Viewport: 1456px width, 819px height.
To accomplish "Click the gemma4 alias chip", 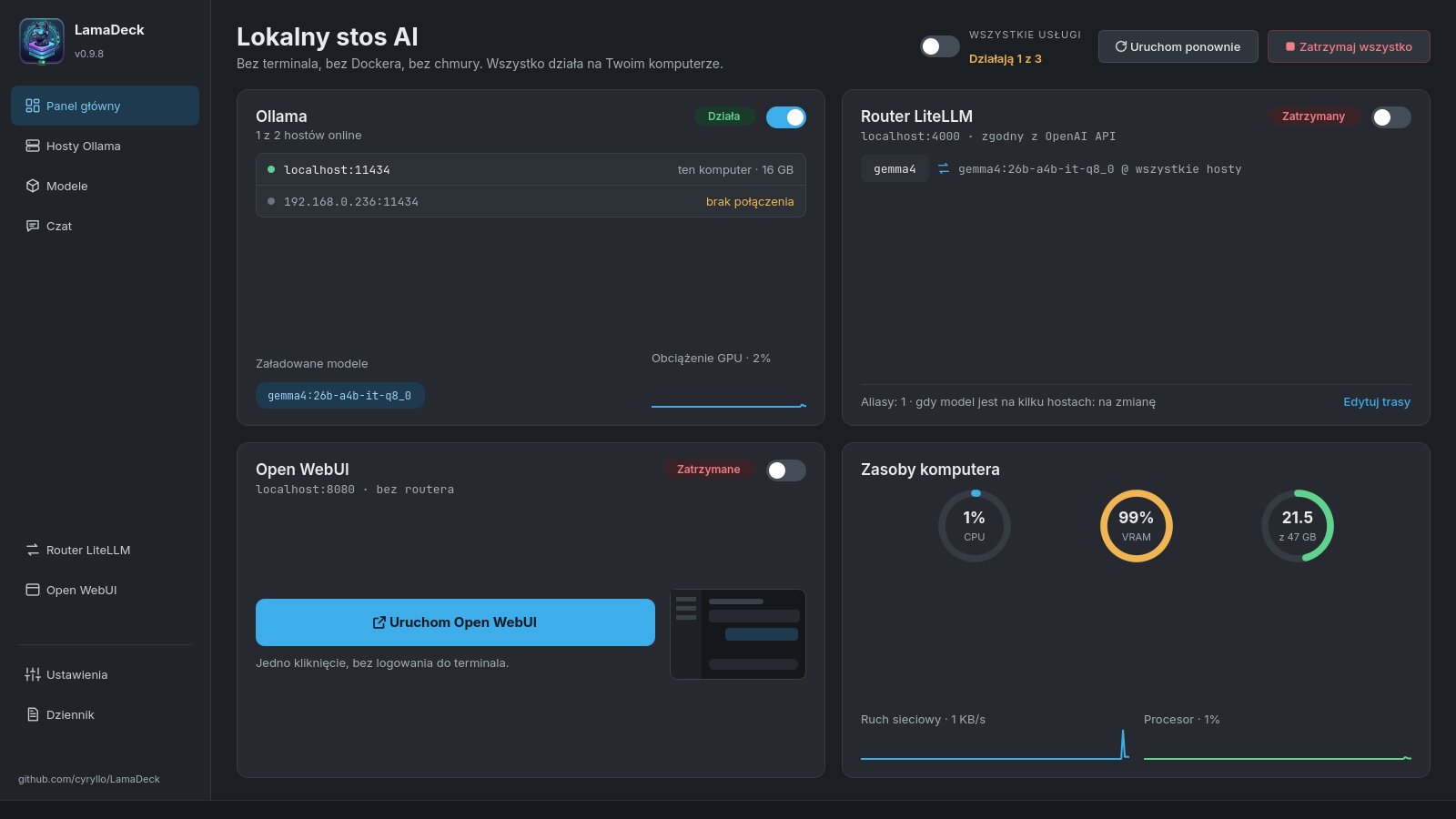I will pyautogui.click(x=895, y=168).
